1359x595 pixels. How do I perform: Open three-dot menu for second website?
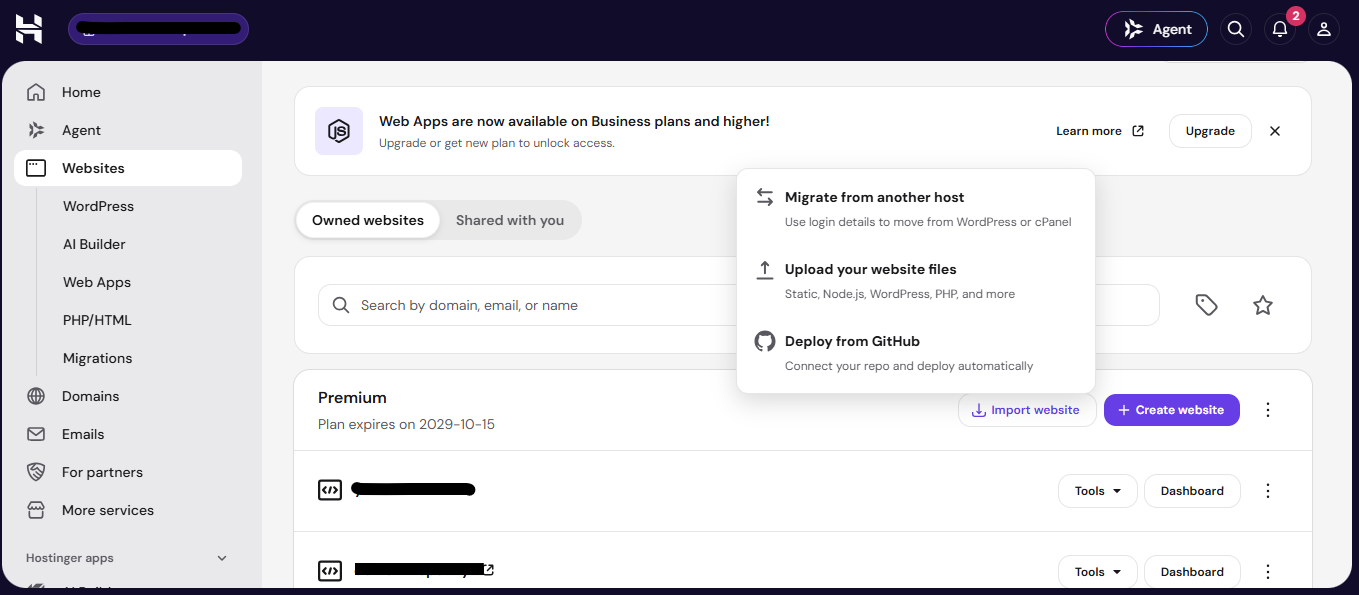coord(1268,572)
